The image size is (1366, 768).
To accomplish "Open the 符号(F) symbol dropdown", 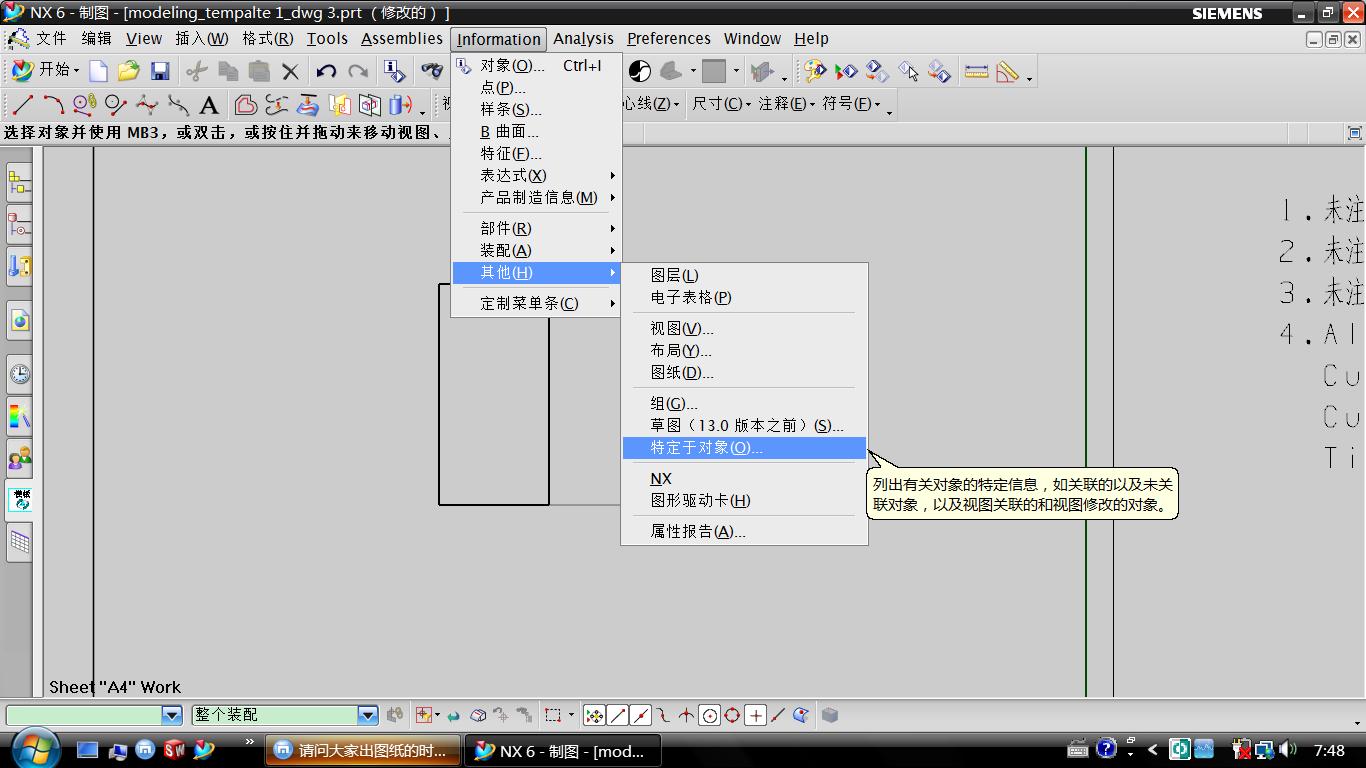I will click(851, 104).
